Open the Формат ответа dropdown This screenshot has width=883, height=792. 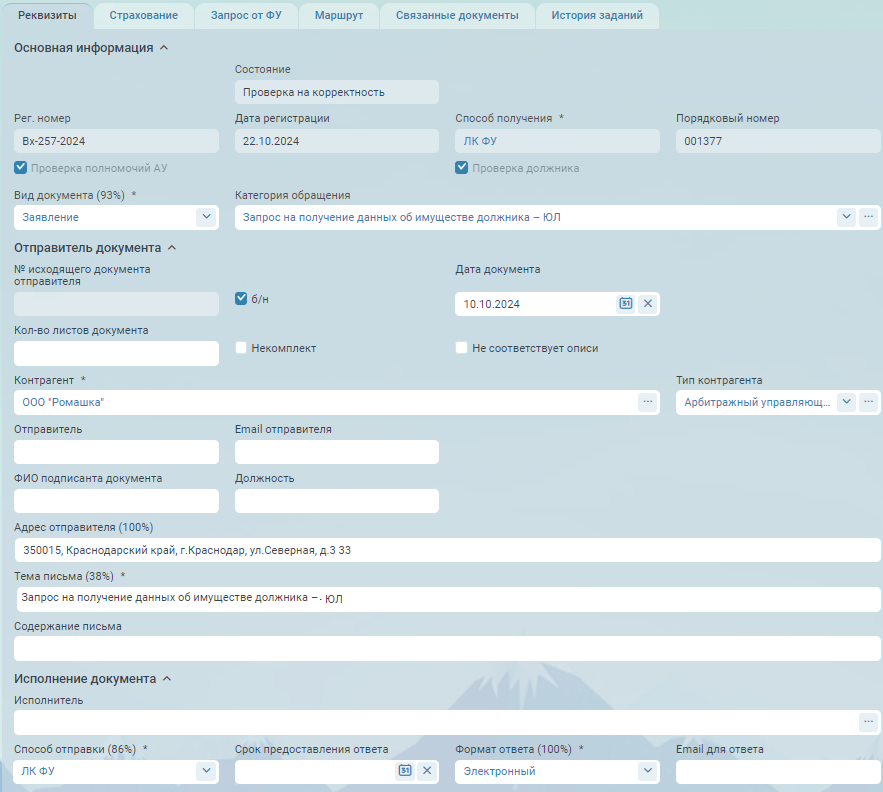[x=647, y=771]
